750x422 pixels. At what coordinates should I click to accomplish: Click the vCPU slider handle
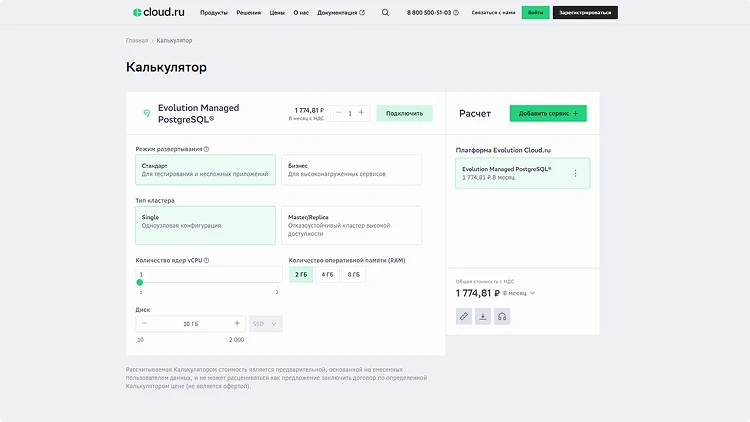pos(140,282)
